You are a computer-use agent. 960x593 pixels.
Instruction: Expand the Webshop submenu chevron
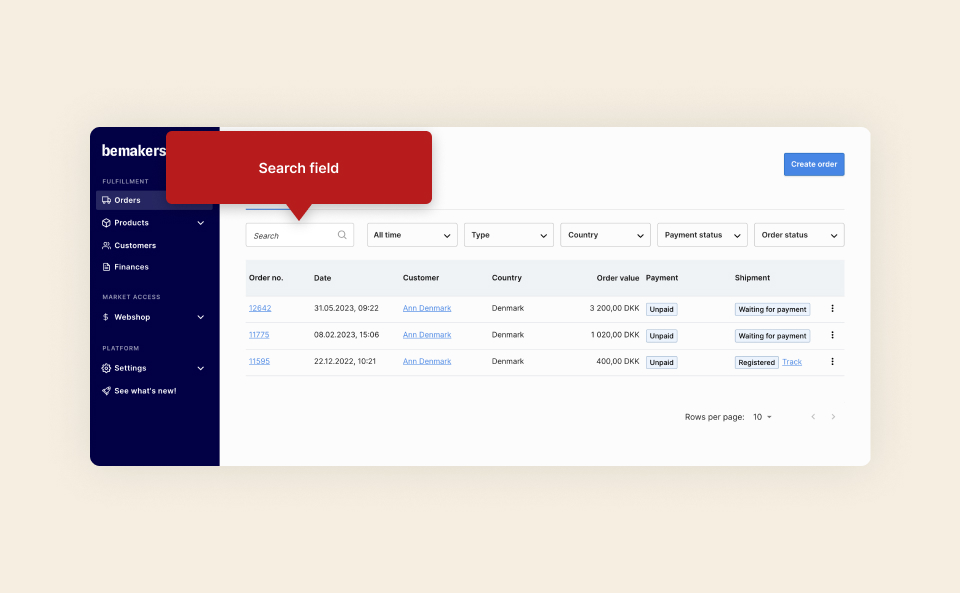[201, 317]
